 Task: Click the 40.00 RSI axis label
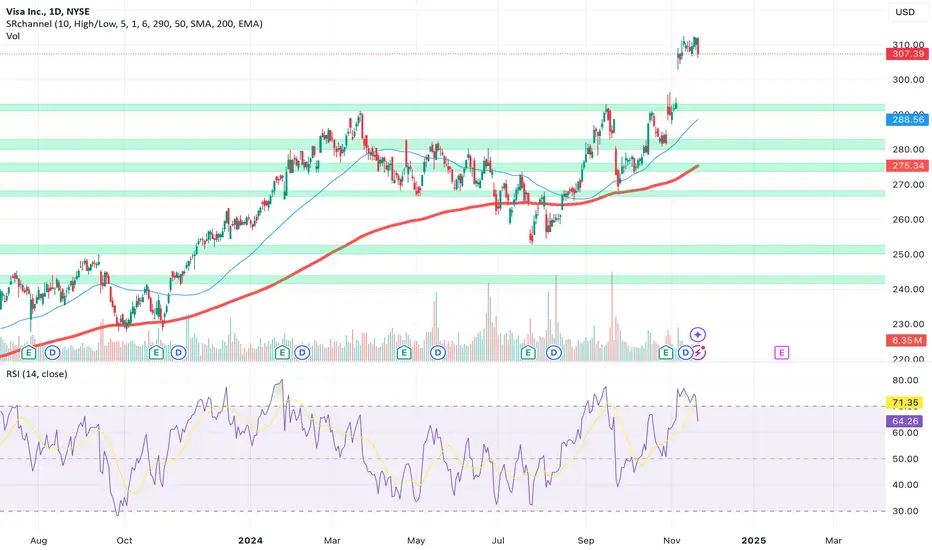point(905,485)
